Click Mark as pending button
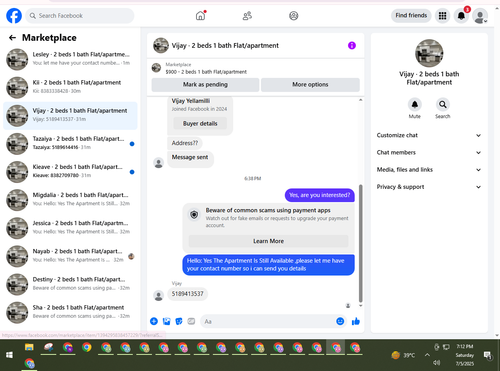The width and height of the screenshot is (500, 371). pos(205,85)
